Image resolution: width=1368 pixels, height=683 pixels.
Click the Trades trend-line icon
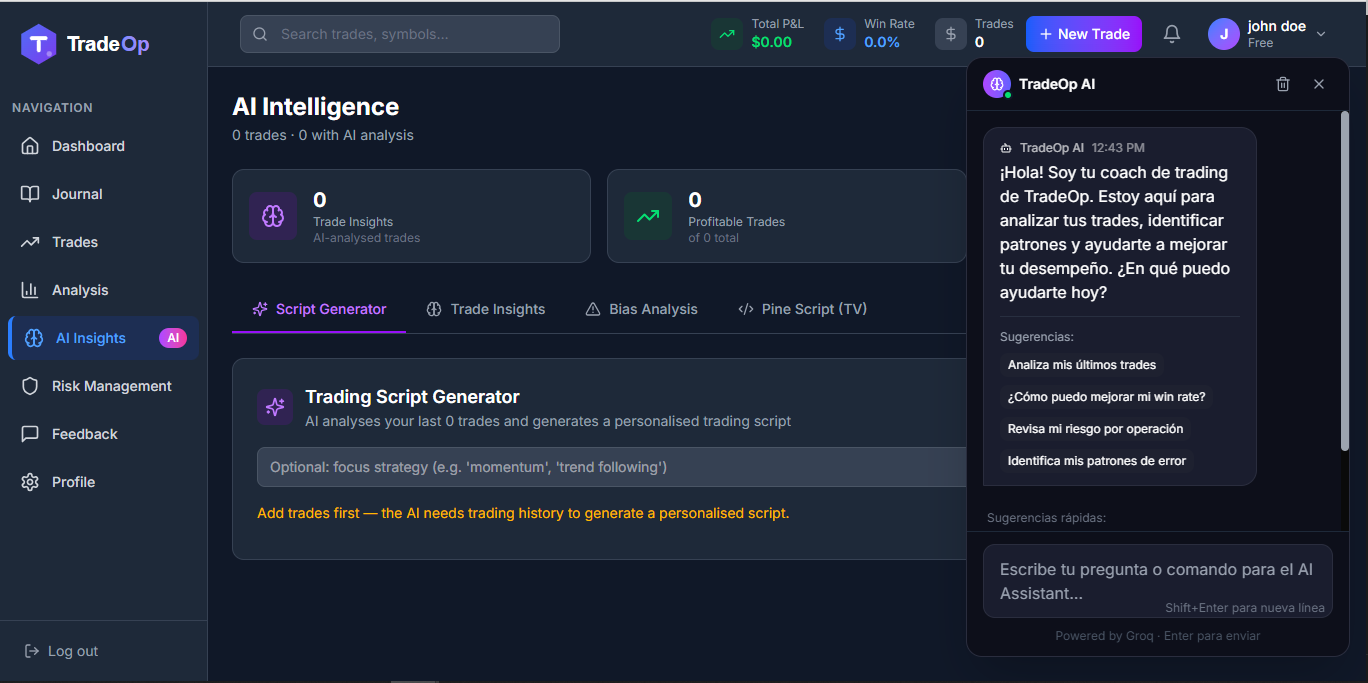pos(31,242)
